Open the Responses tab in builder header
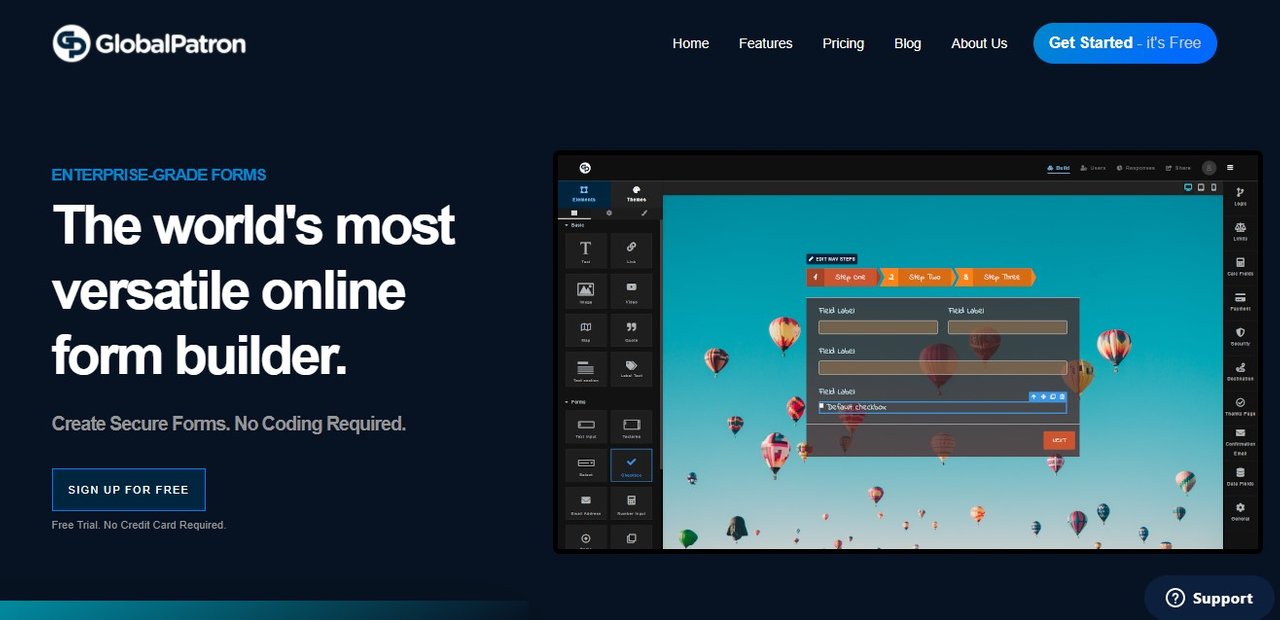Screen dimensions: 1280x620 pyautogui.click(x=1136, y=168)
